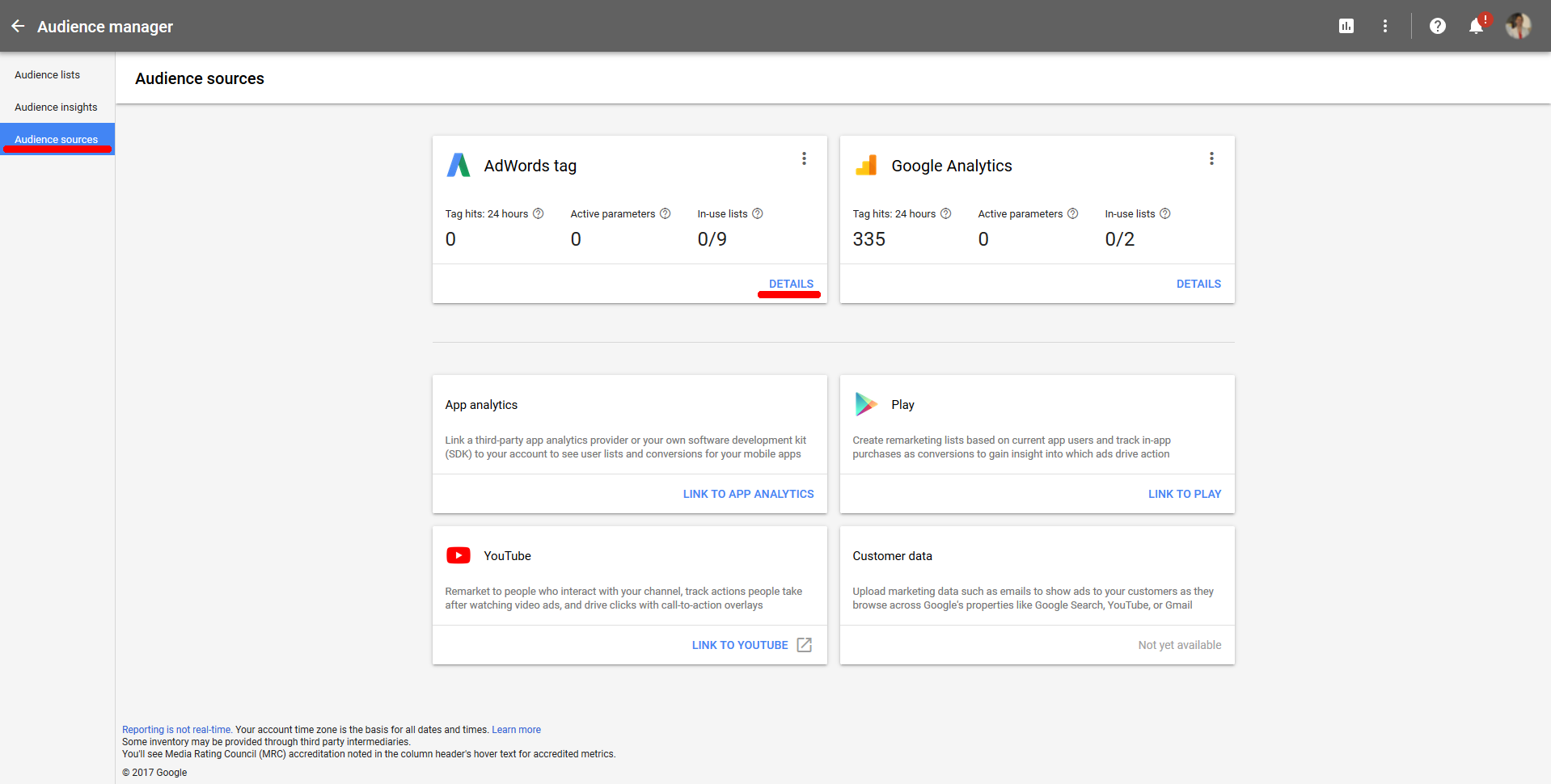Screen dimensions: 1551x784
Task: Open the three-dot menu on Google Analytics card
Action: pos(1211,158)
